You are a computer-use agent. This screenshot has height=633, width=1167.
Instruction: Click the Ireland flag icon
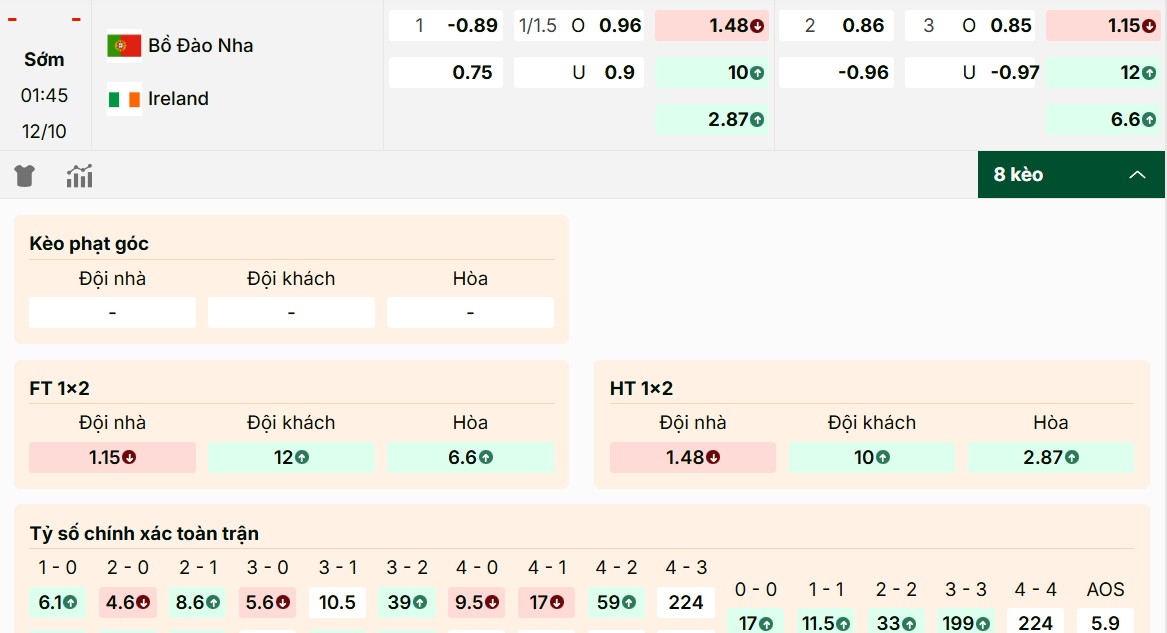[124, 99]
